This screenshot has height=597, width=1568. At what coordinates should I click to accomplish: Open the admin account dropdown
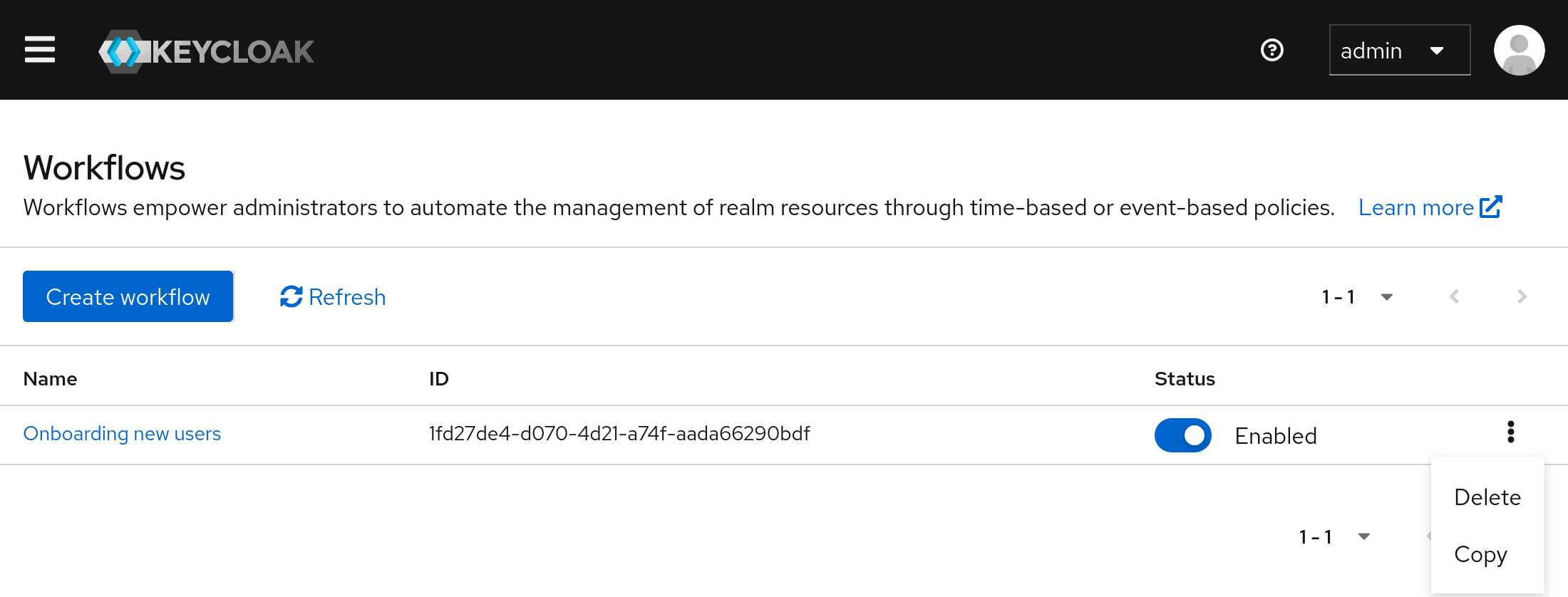(1398, 50)
